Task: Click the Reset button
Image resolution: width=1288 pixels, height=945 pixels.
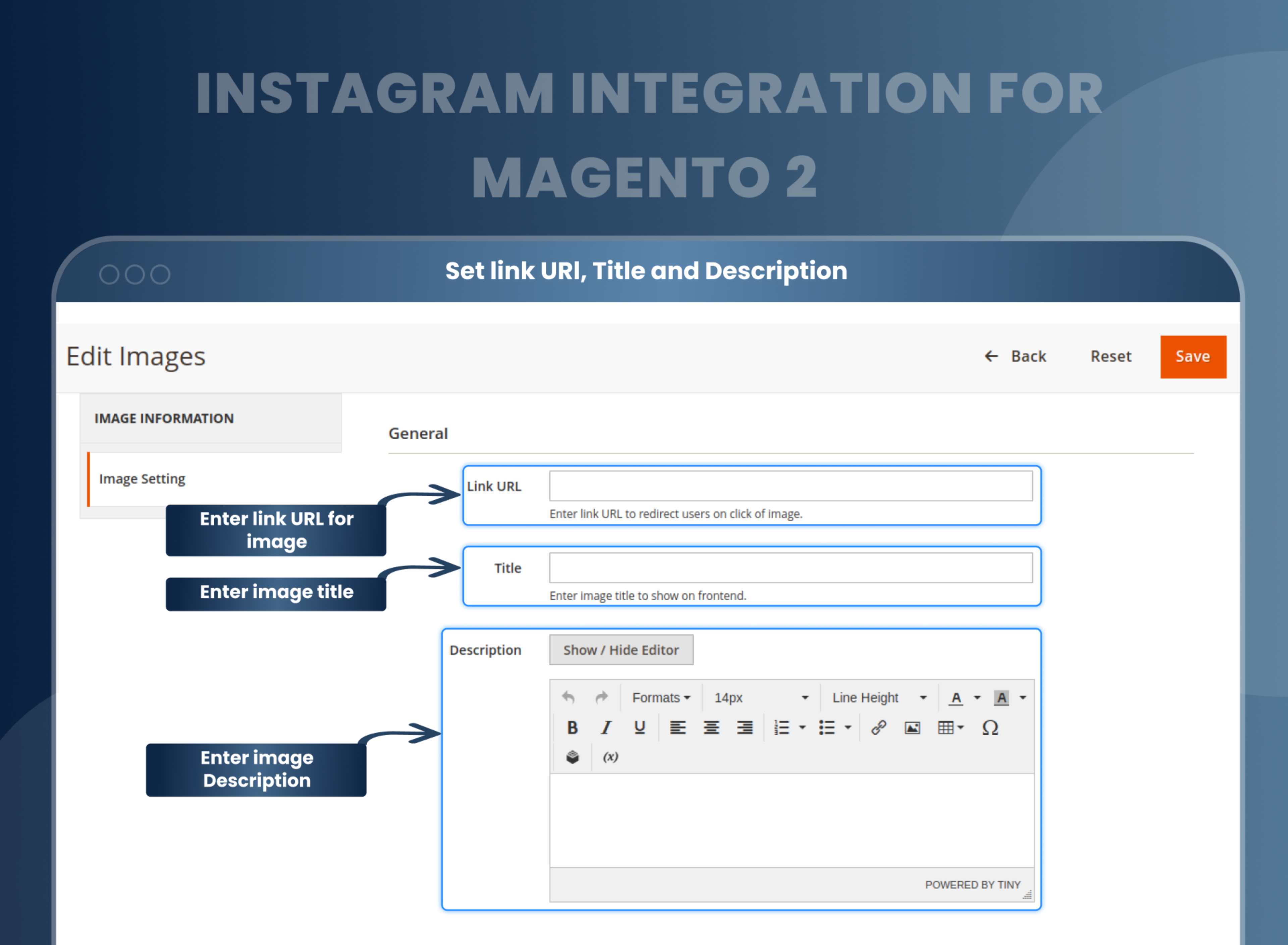Action: (x=1111, y=356)
